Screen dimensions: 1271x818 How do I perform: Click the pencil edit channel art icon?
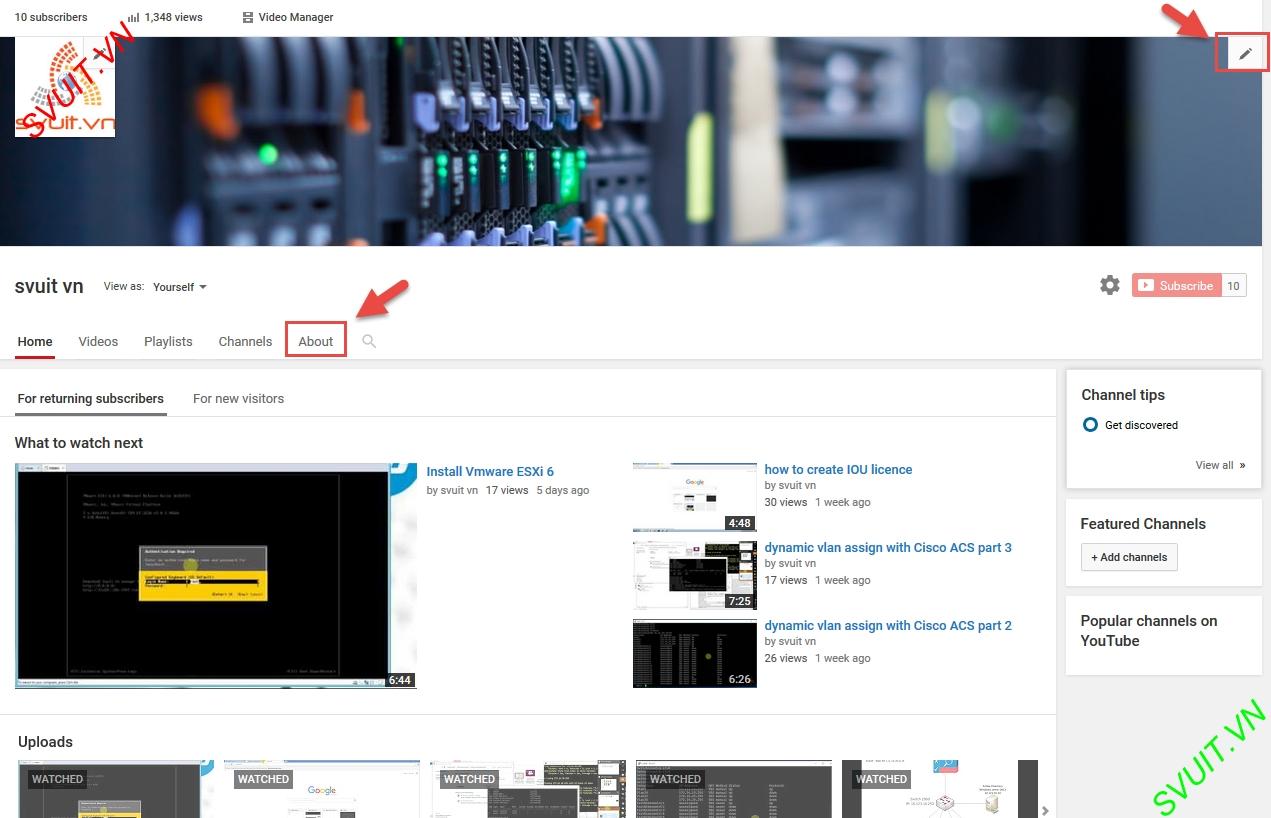(x=1245, y=54)
